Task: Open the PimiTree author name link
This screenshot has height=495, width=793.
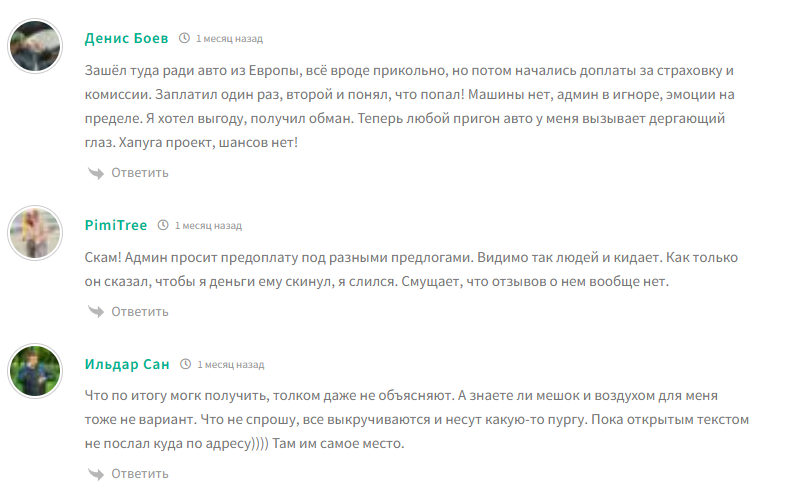Action: (116, 225)
